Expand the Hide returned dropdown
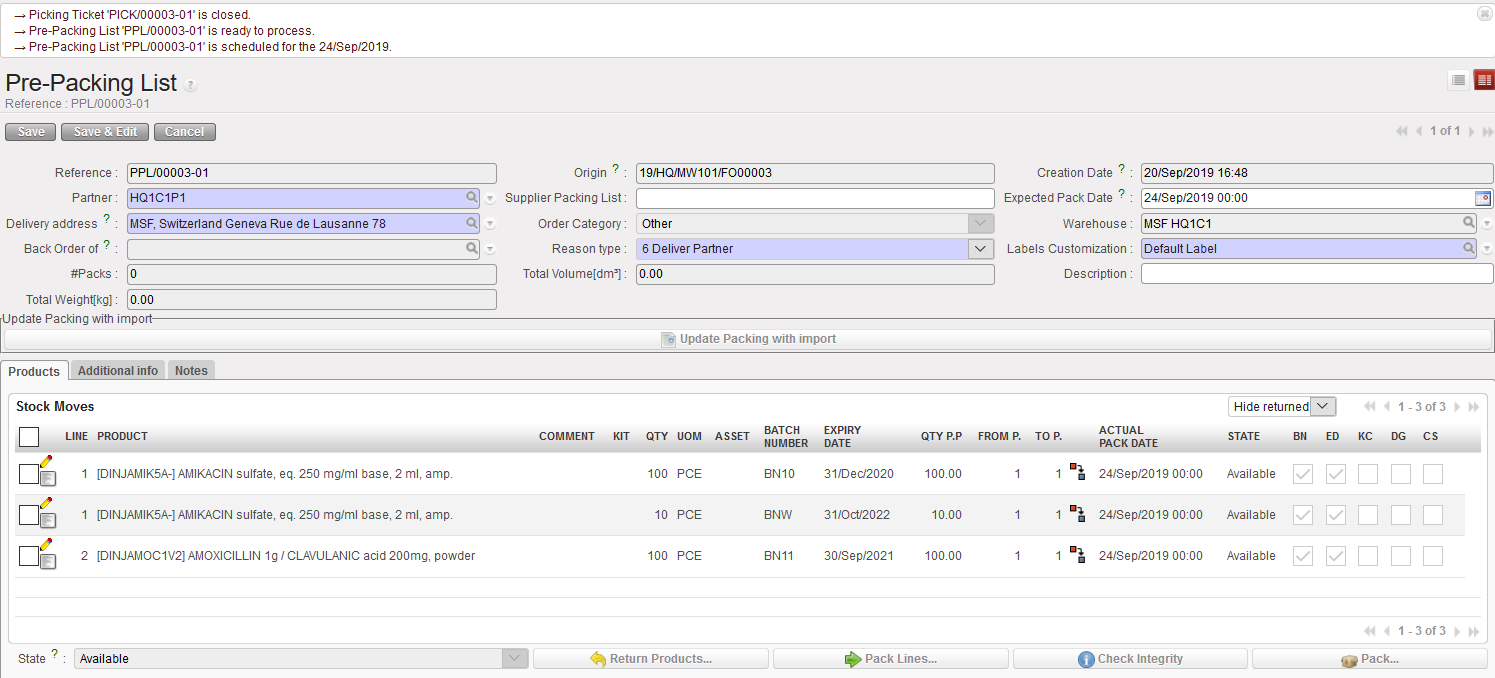Screen dimensions: 1495x678 [1323, 406]
